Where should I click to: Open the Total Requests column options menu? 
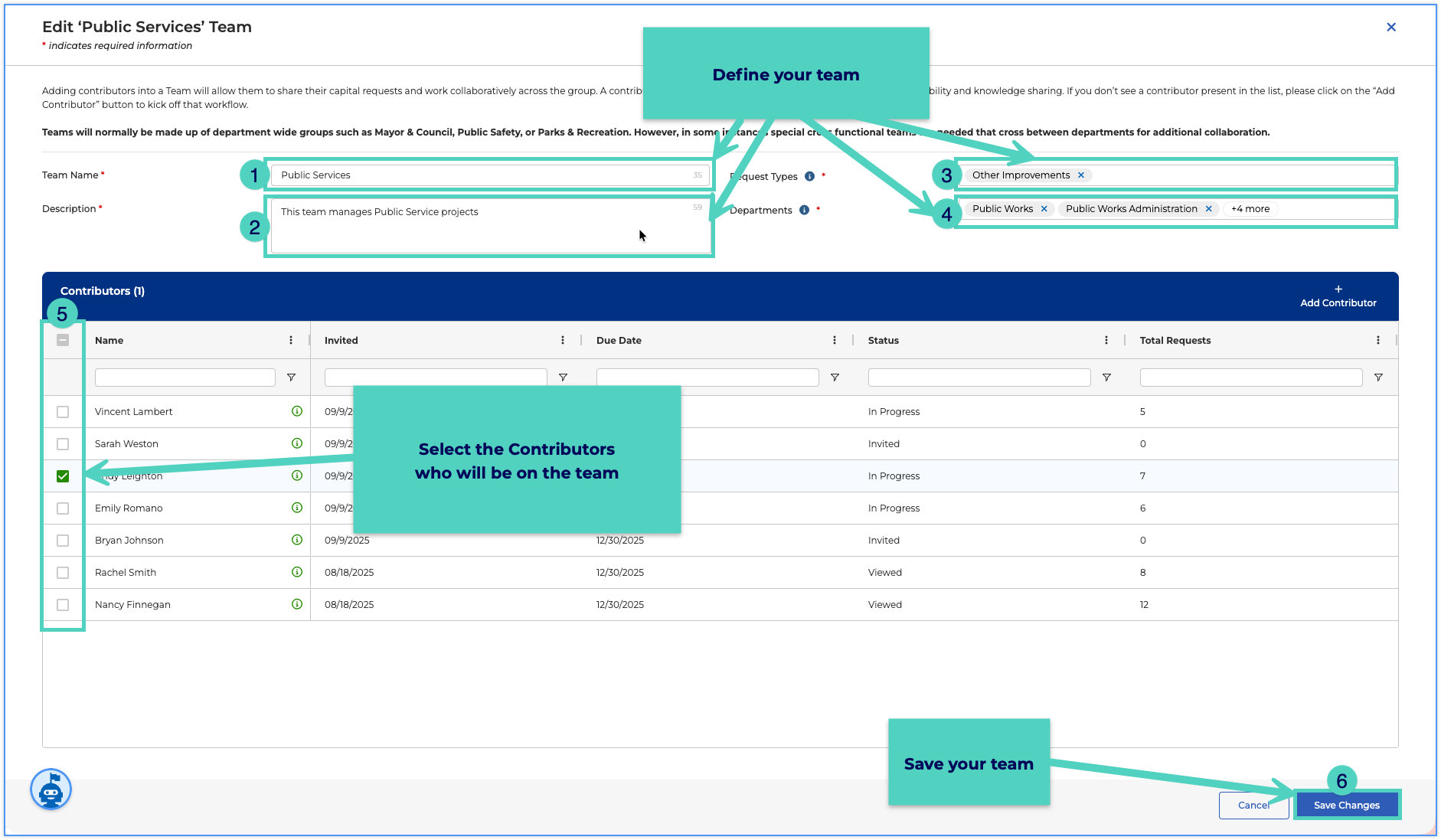click(x=1378, y=340)
